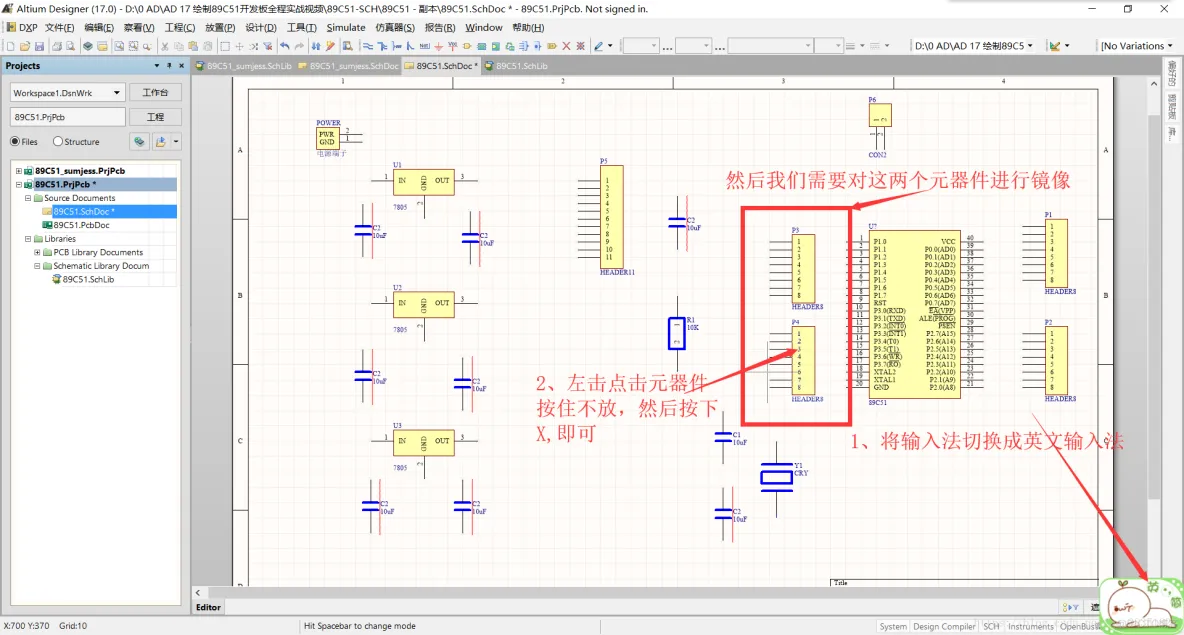Click the 工作台 button

coord(156,93)
